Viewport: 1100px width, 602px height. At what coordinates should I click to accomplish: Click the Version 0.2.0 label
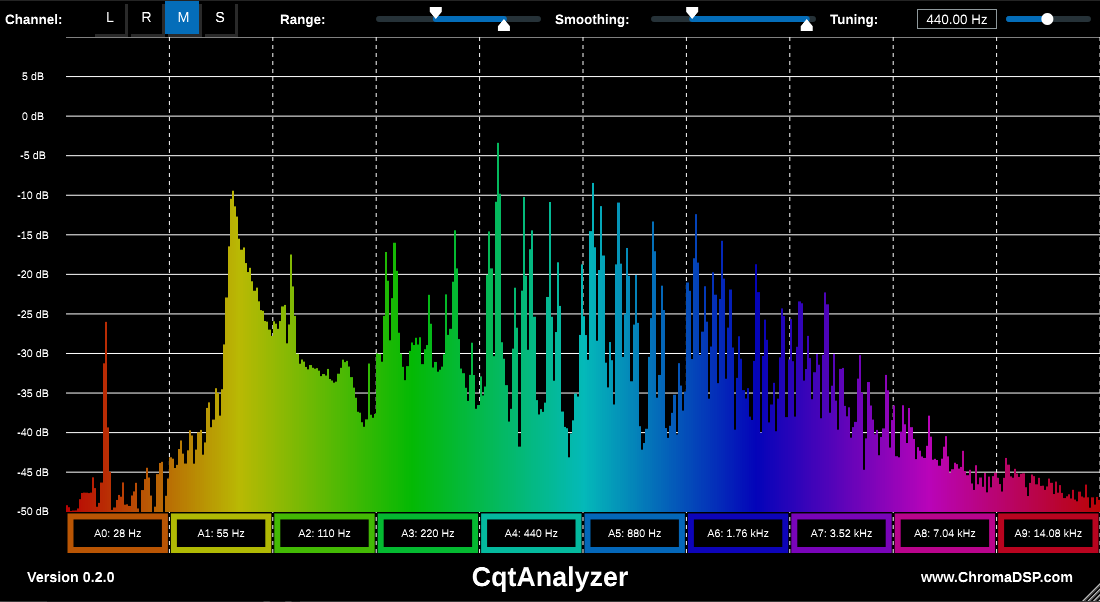coord(71,577)
